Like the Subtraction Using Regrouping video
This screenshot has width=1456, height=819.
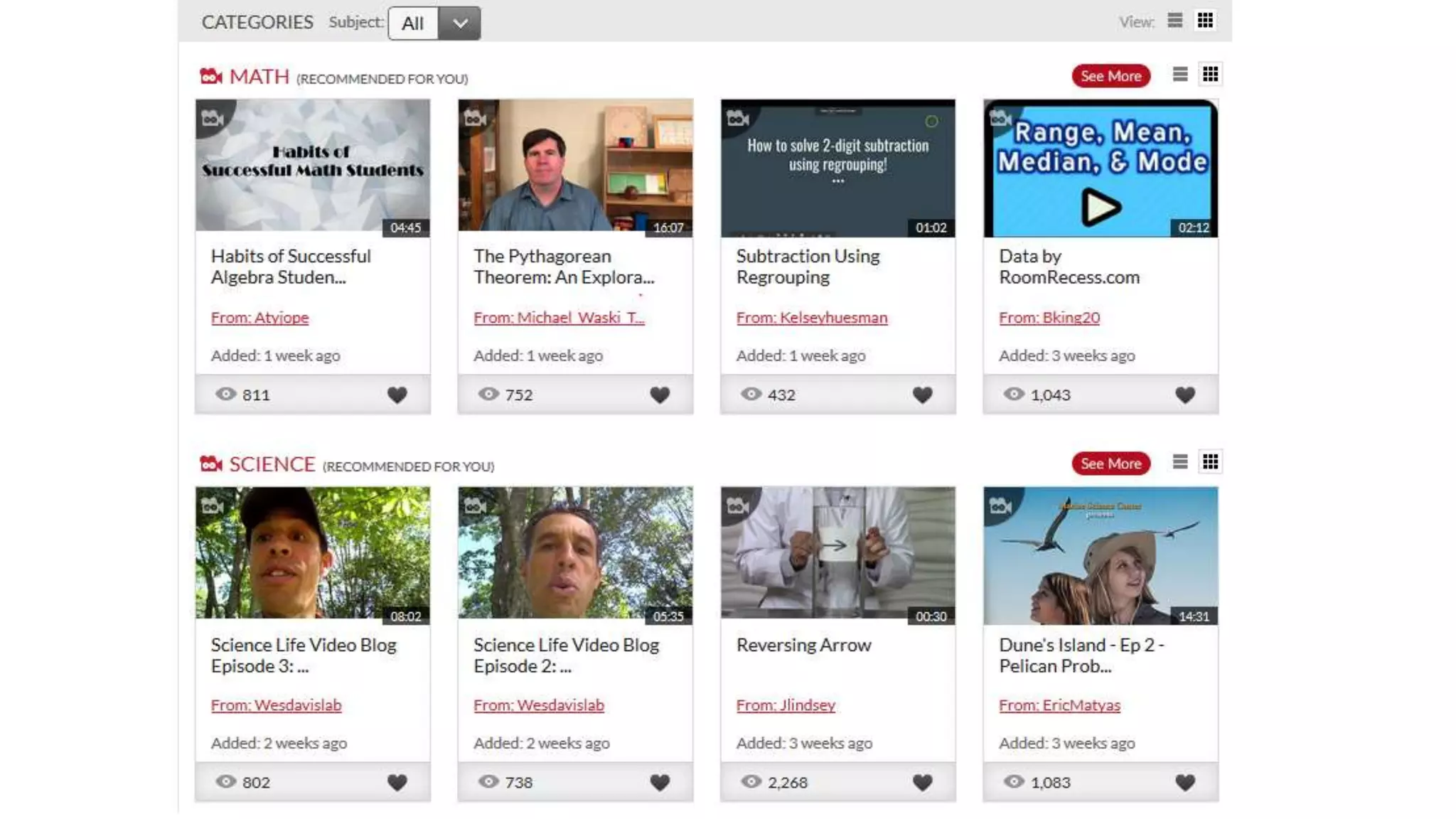point(922,395)
